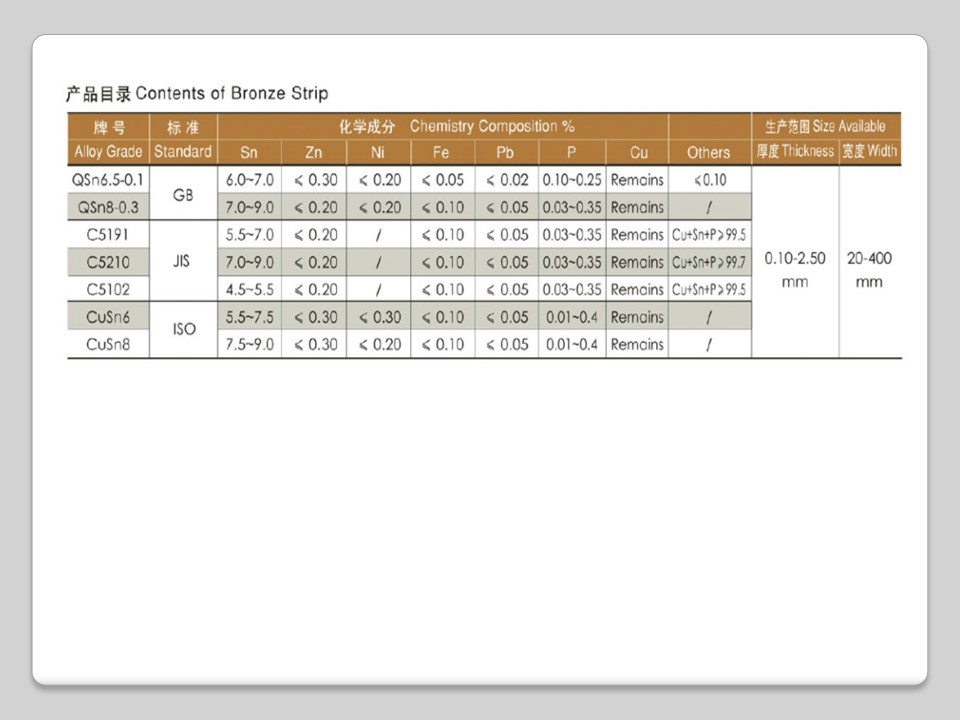Click the Standard column header

tap(183, 152)
